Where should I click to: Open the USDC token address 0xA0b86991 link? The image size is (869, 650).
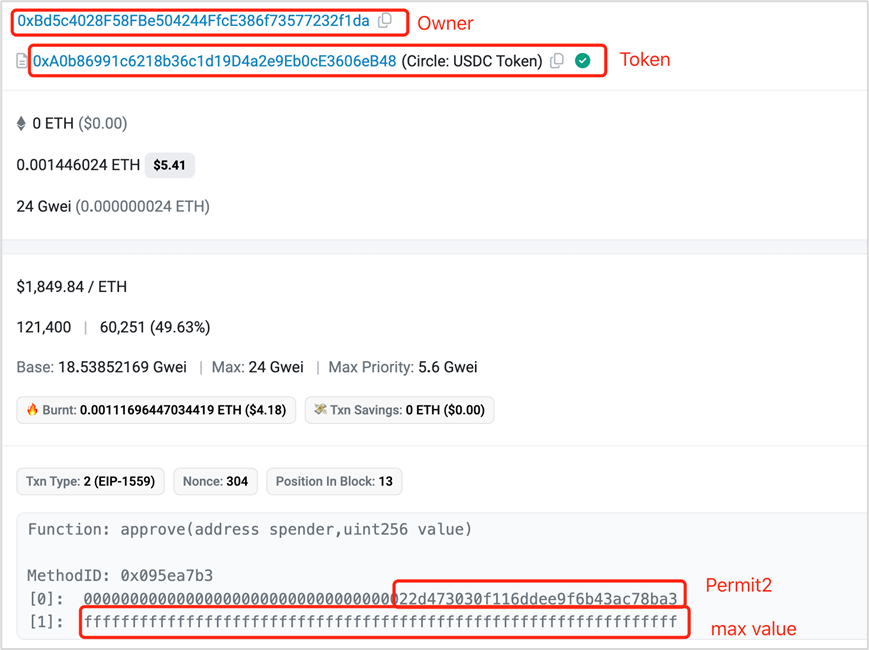click(214, 61)
